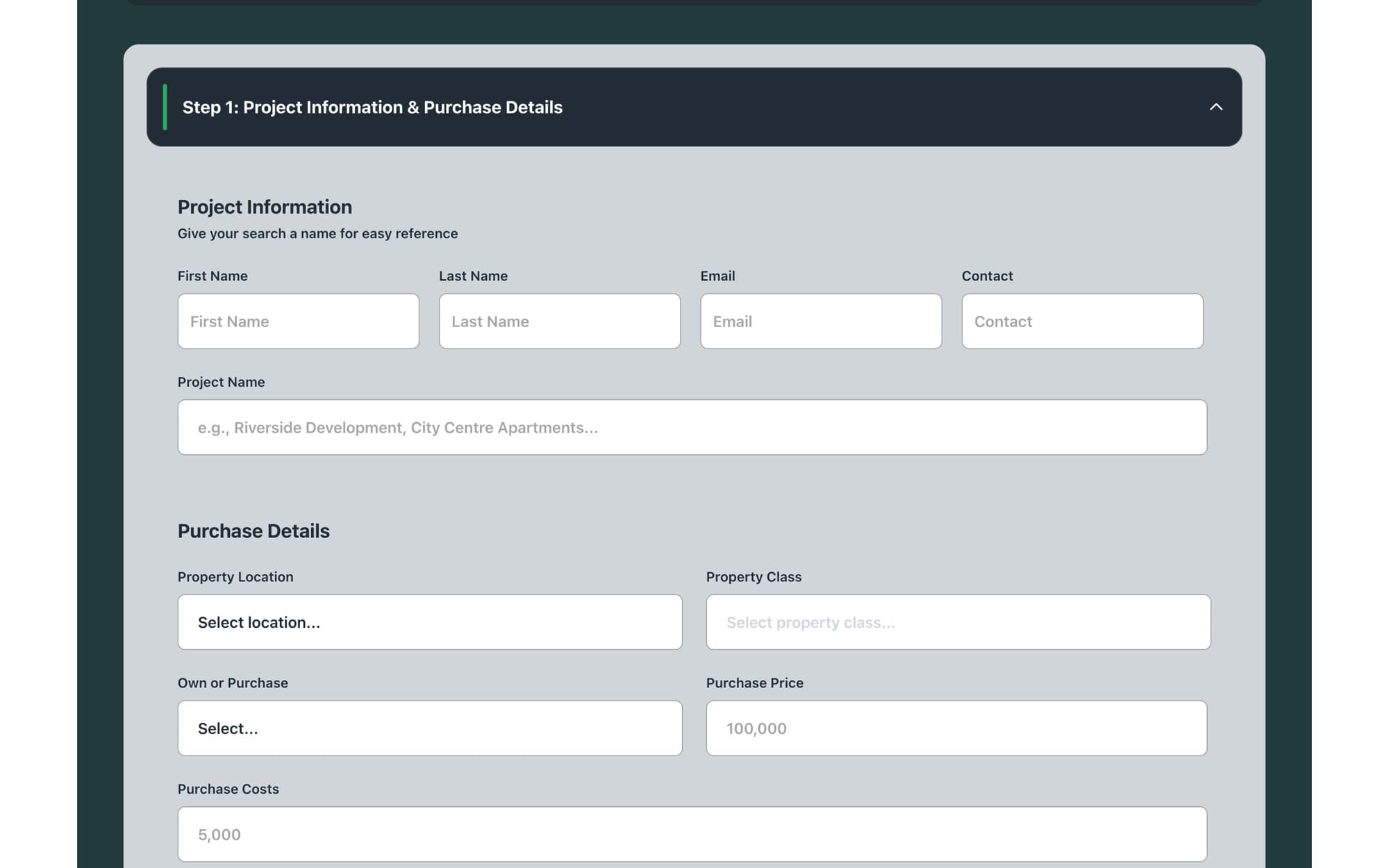
Task: Open the Property Class dropdown
Action: (x=958, y=622)
